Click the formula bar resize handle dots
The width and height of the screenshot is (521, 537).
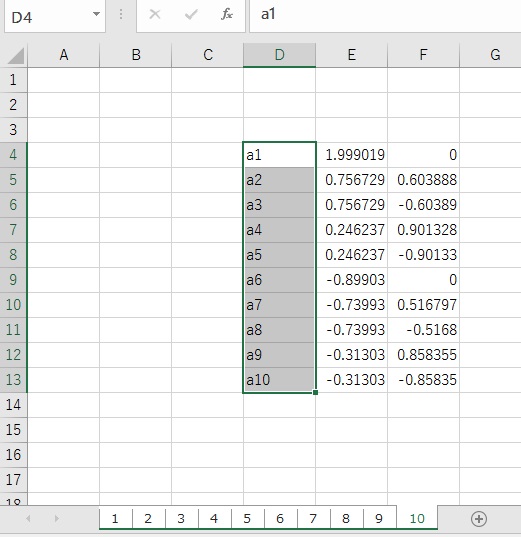(121, 14)
